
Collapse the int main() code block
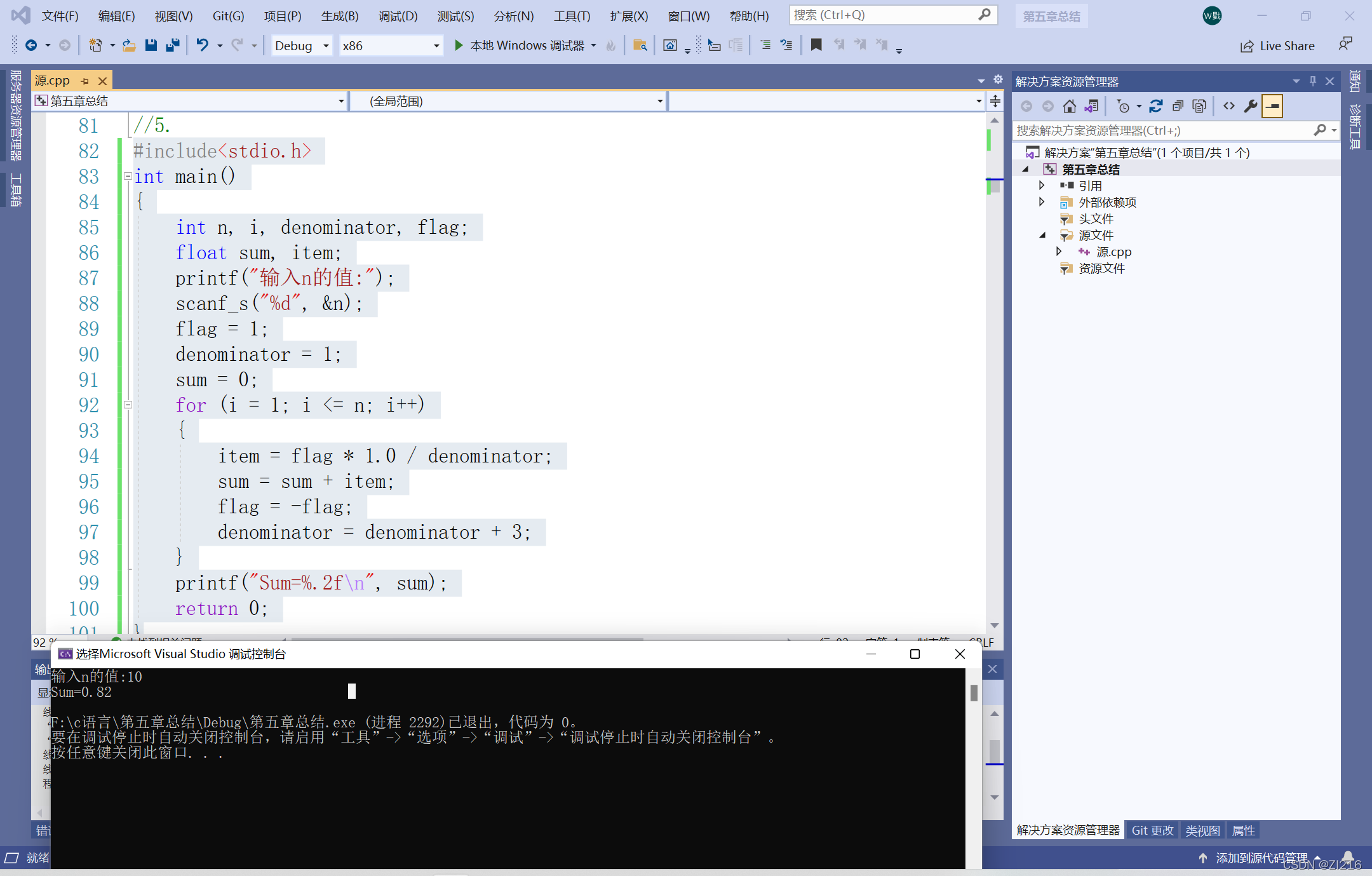click(x=128, y=176)
